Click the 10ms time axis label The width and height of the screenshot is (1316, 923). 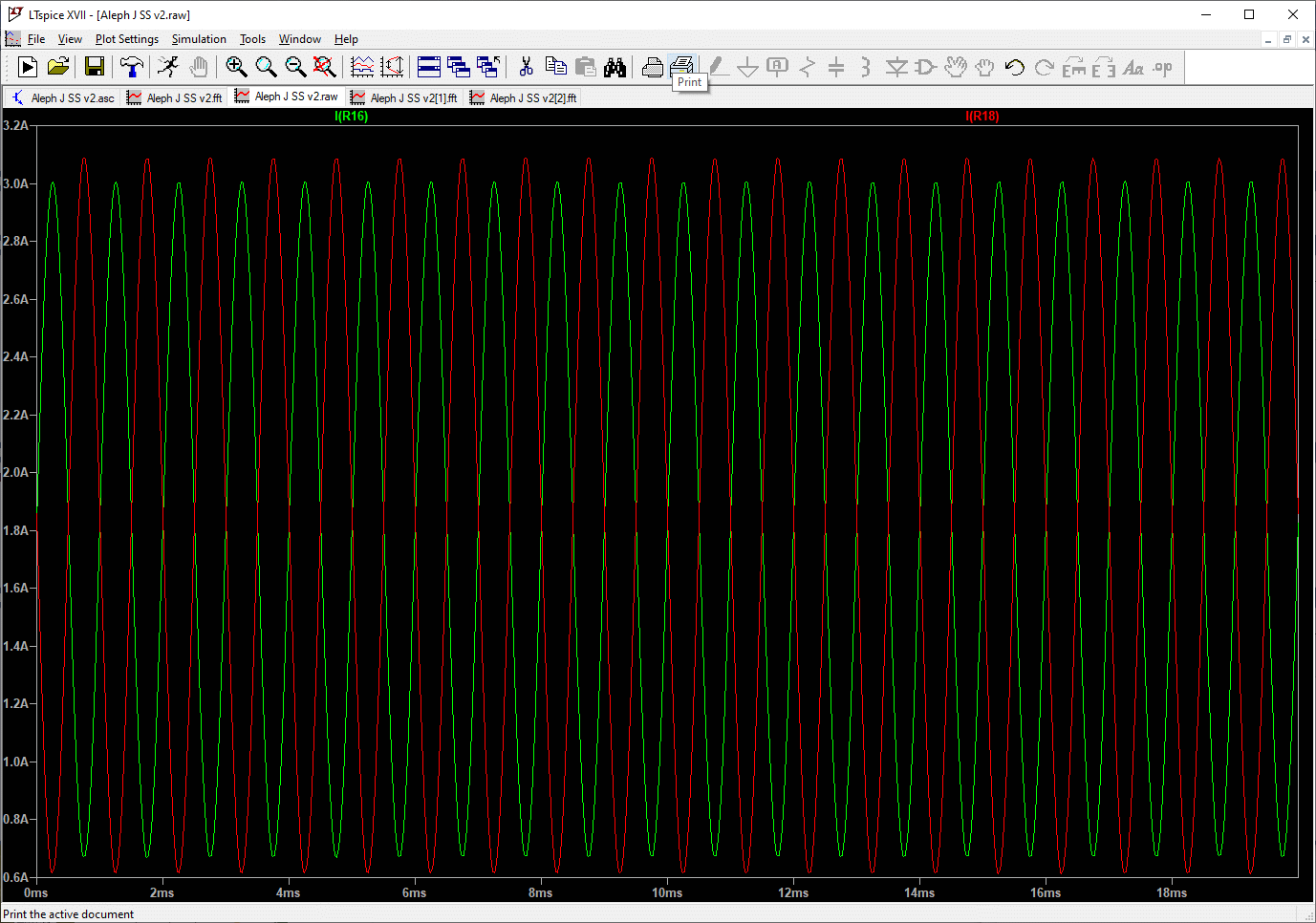(667, 892)
